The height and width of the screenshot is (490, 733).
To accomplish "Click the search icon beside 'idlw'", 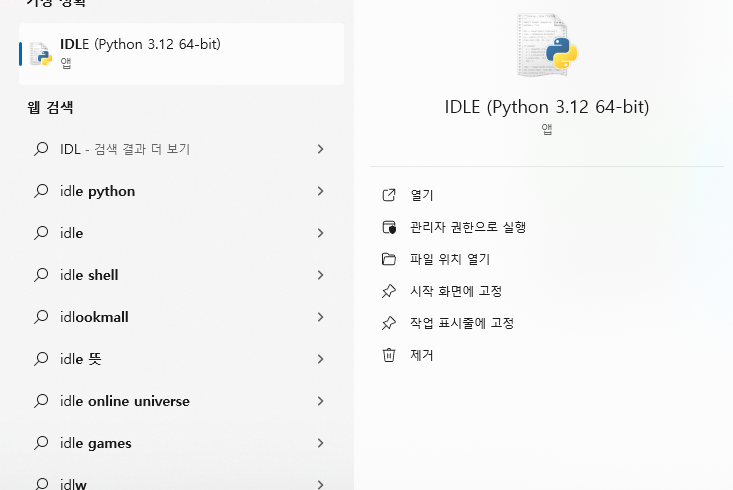I will [x=41, y=484].
